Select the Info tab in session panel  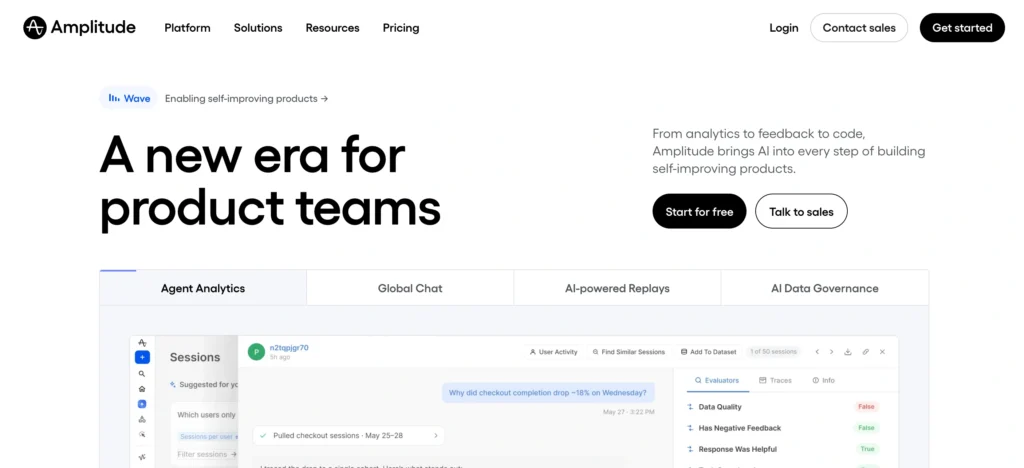(824, 380)
